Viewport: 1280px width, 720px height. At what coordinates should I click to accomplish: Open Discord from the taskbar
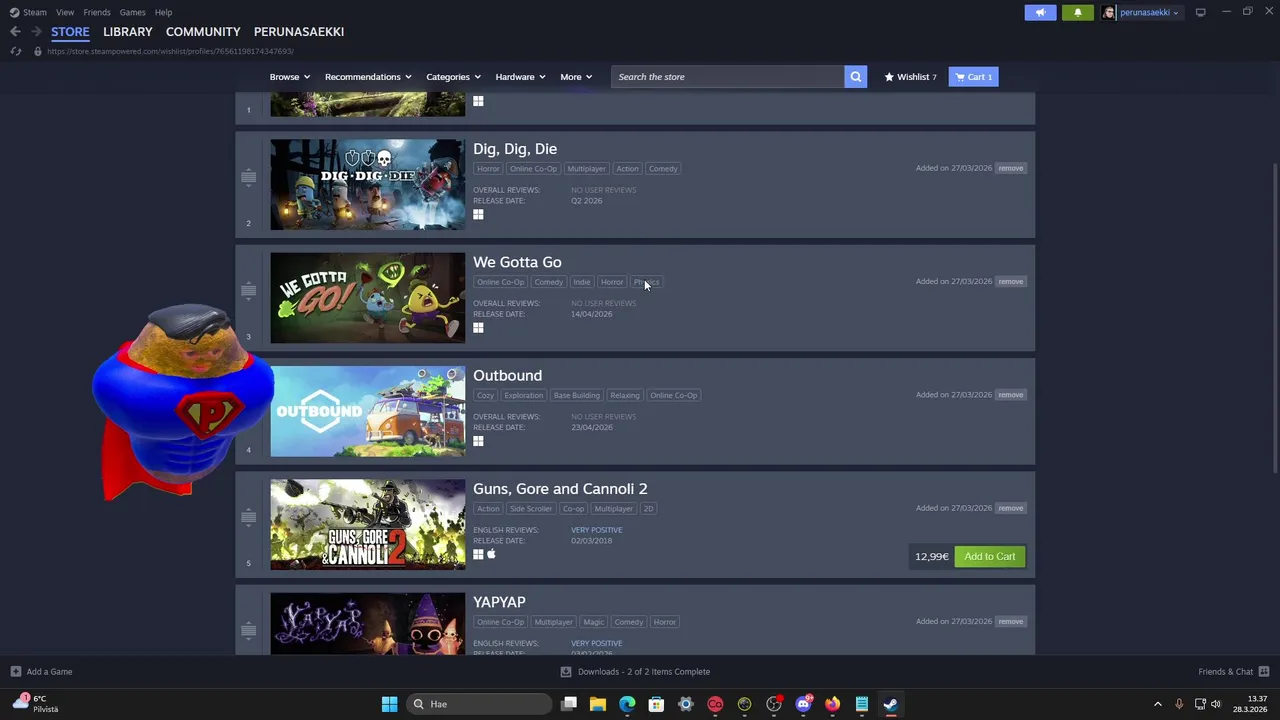click(803, 704)
